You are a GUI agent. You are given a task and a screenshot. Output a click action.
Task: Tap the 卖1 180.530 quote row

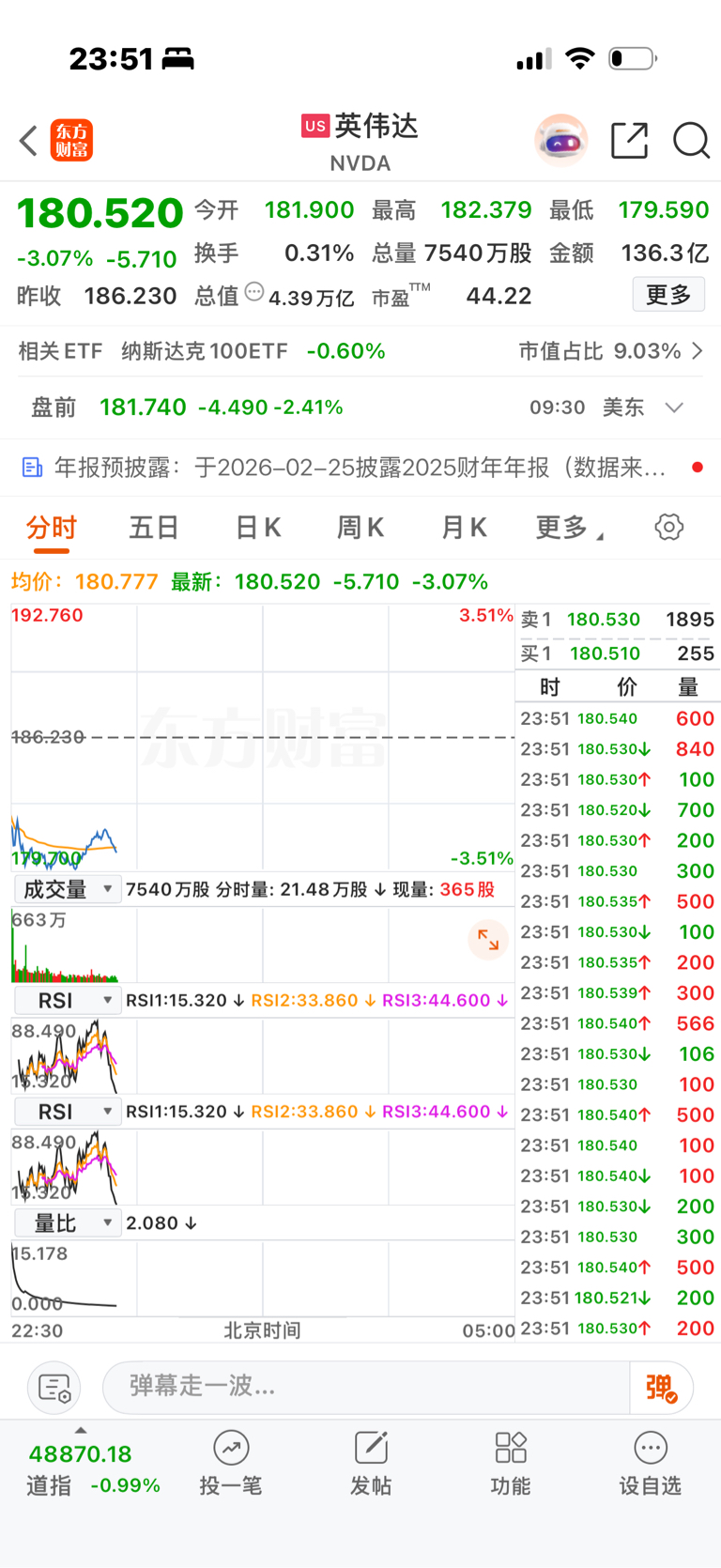click(618, 620)
